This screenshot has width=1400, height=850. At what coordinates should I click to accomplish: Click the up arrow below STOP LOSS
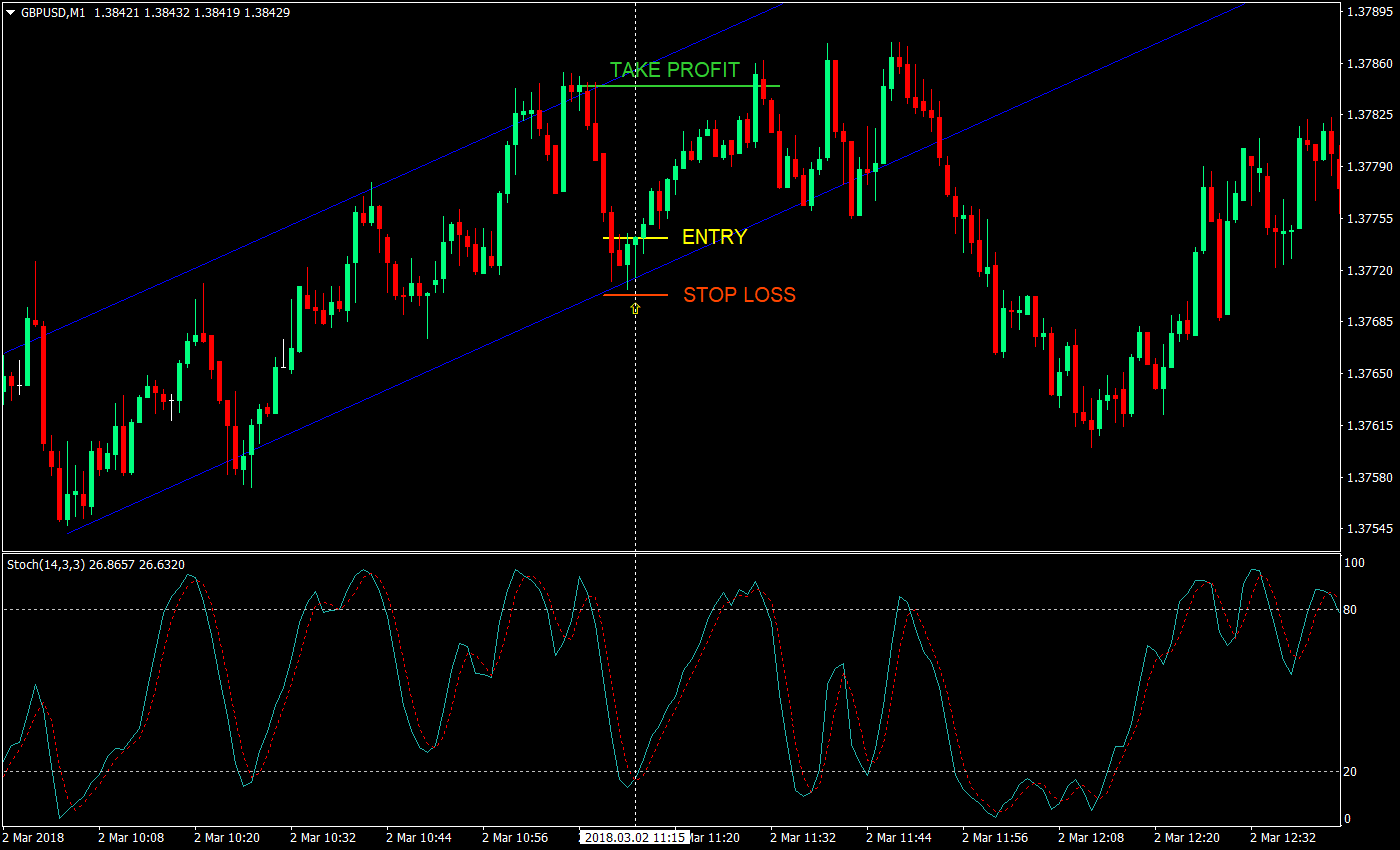(635, 308)
